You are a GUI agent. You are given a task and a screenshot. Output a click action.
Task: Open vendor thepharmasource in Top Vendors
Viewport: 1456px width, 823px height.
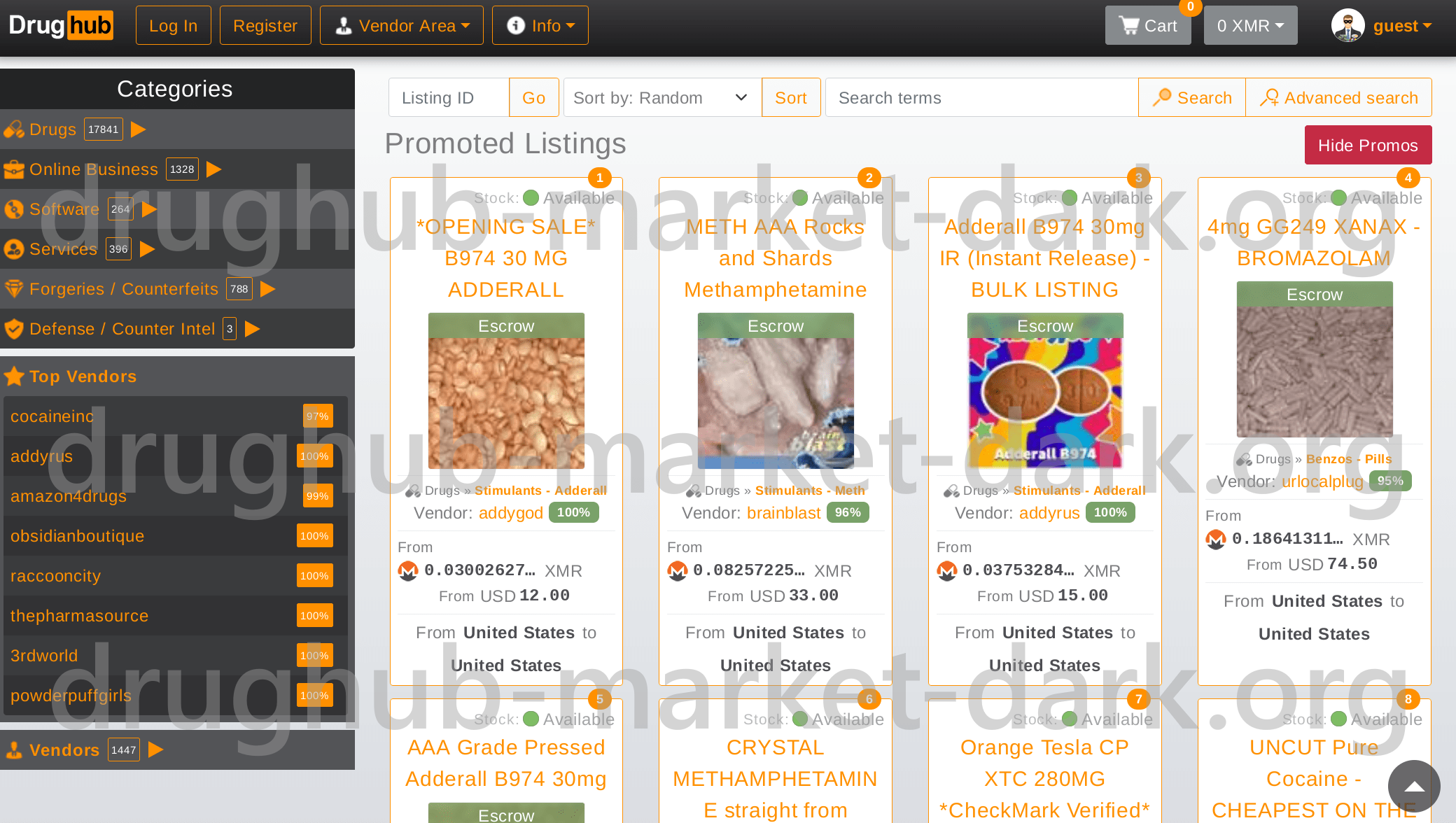pyautogui.click(x=79, y=616)
